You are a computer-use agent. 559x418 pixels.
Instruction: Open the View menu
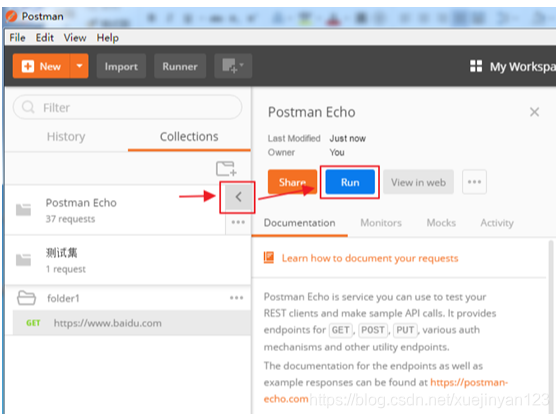coord(75,37)
